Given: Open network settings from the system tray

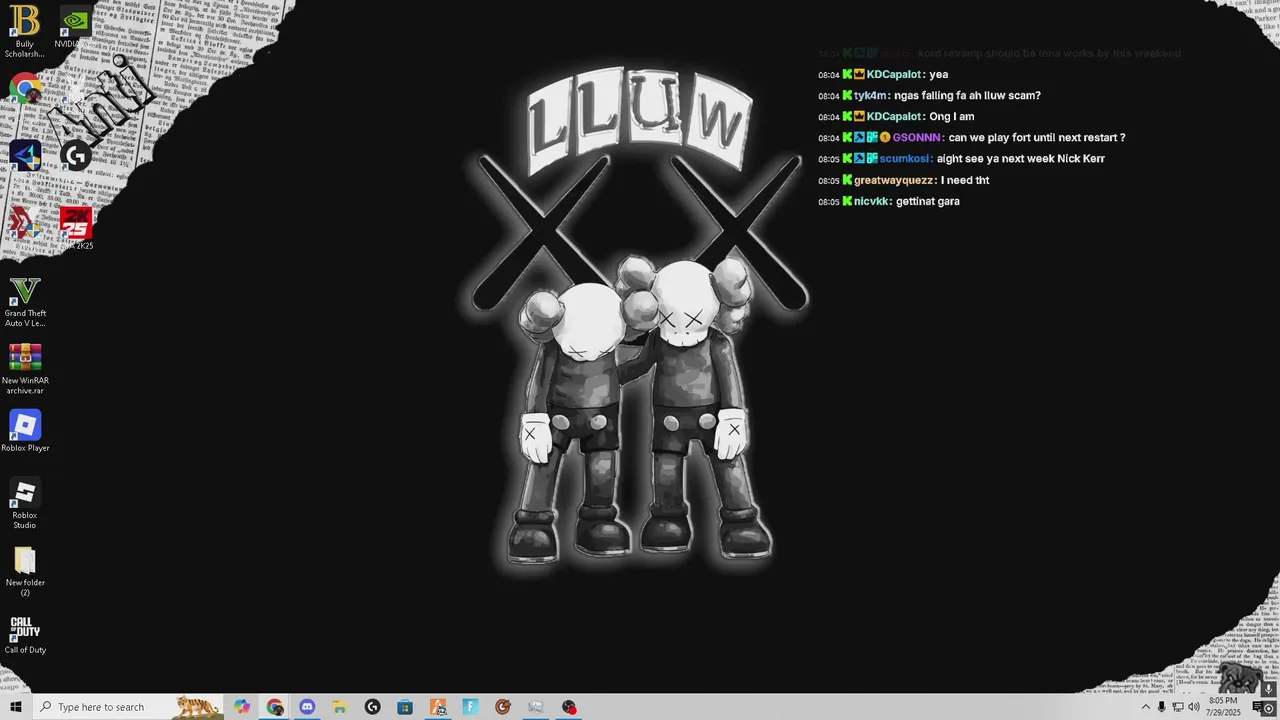Looking at the screenshot, I should [1178, 707].
